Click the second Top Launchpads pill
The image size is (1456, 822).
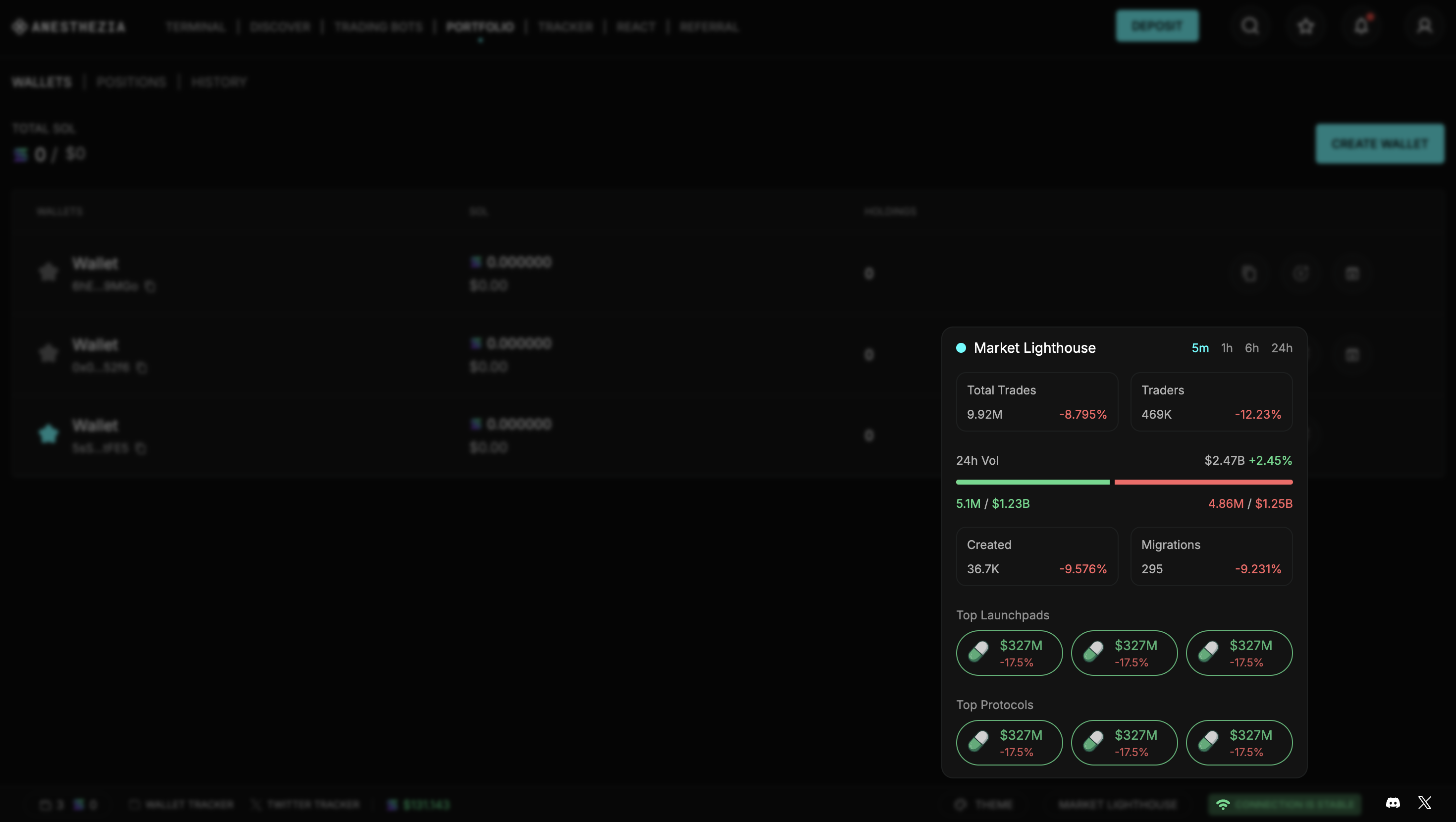1124,653
